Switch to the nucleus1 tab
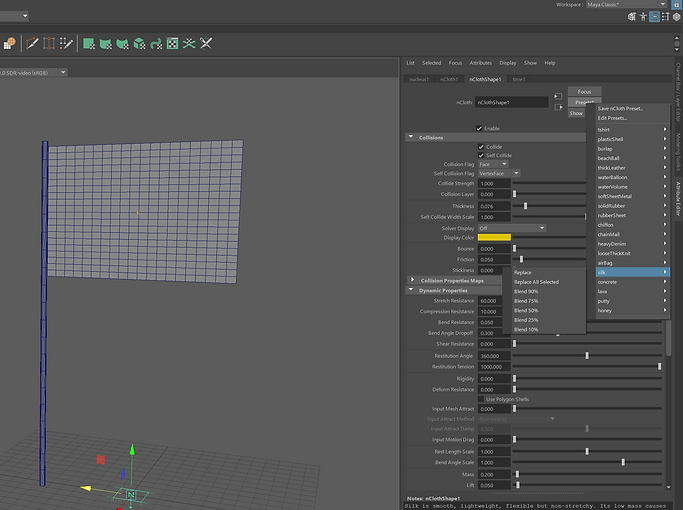 point(419,79)
